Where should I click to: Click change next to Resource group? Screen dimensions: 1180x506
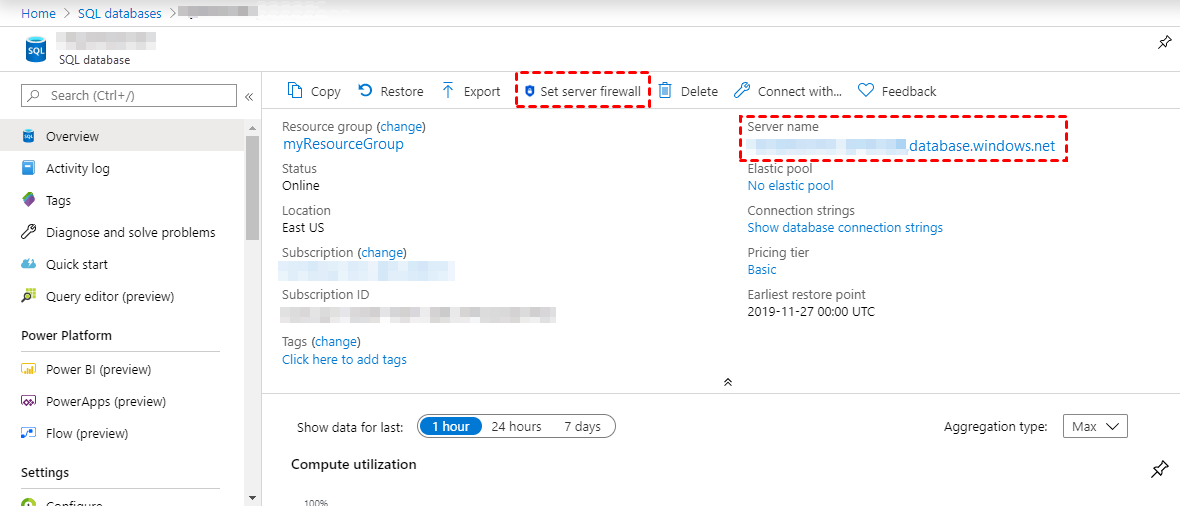coord(401,126)
